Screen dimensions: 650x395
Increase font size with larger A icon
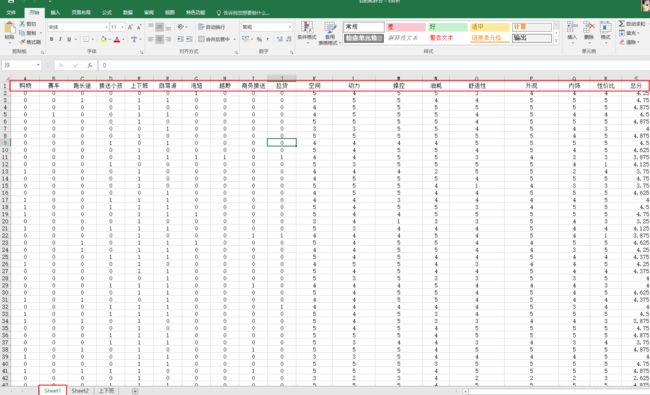(x=130, y=27)
